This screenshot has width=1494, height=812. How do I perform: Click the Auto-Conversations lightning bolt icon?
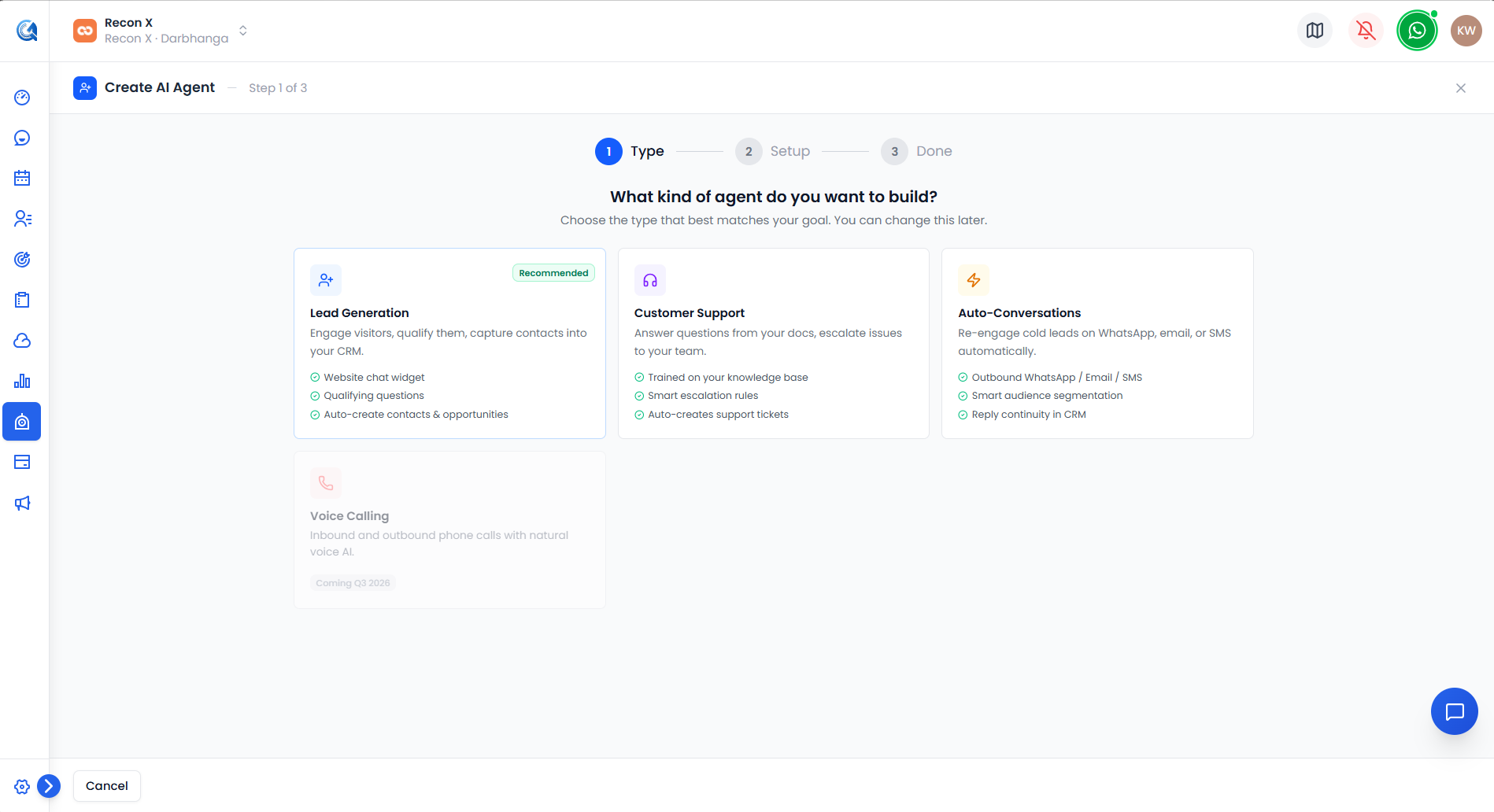point(974,280)
